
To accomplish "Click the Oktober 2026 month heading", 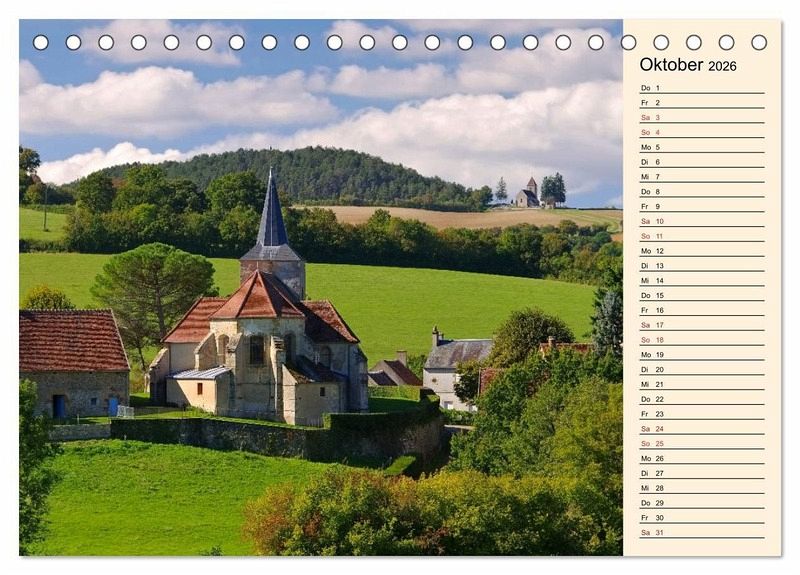I will coord(688,65).
